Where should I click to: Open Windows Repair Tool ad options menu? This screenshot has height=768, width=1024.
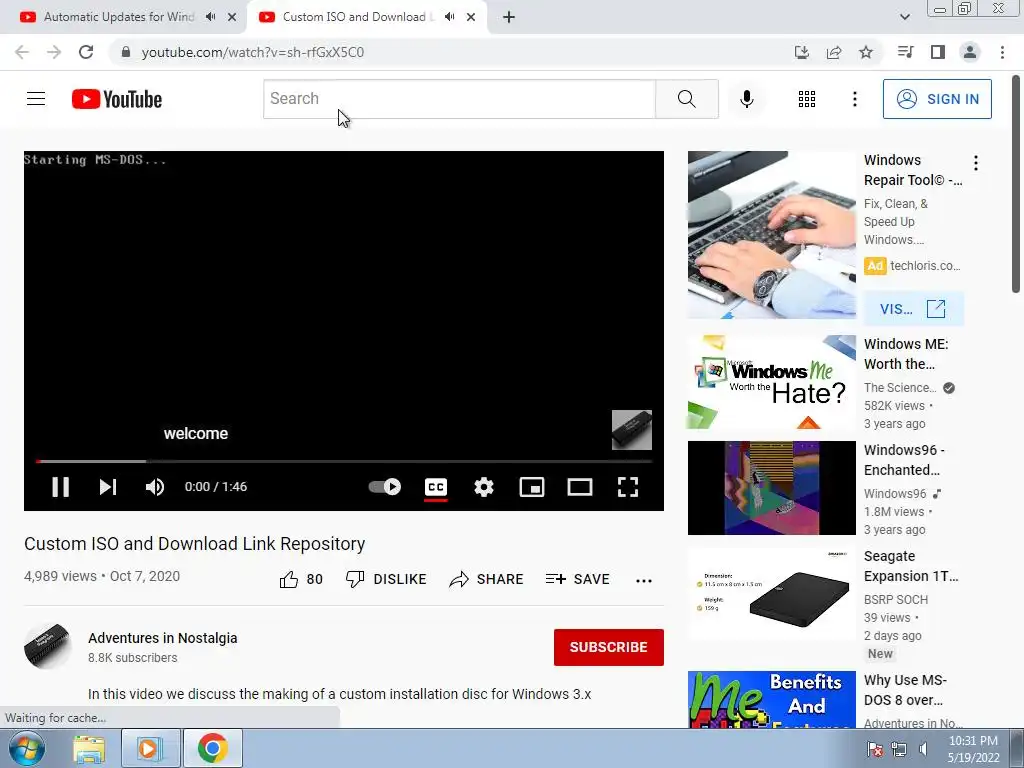[976, 163]
